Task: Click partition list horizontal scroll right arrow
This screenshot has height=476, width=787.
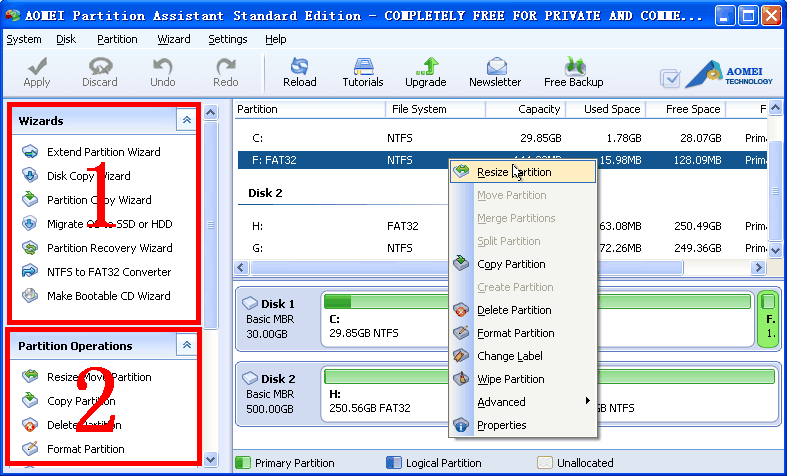Action: point(758,268)
